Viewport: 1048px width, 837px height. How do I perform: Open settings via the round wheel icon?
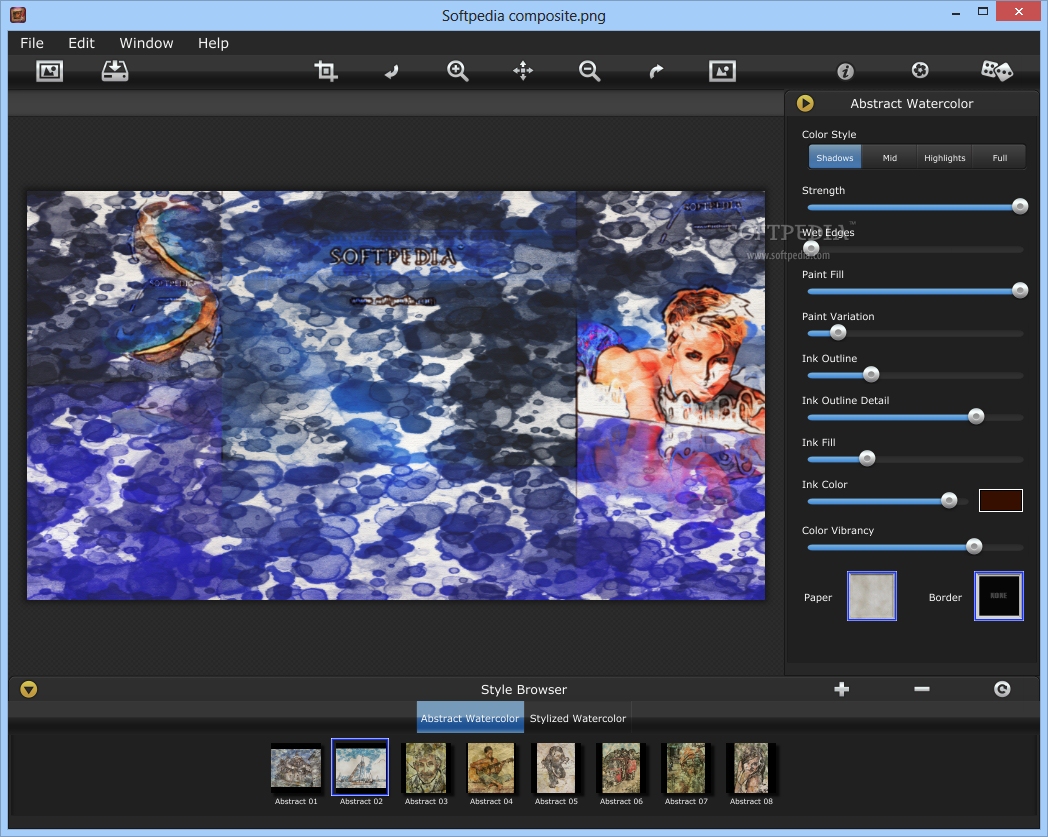920,70
